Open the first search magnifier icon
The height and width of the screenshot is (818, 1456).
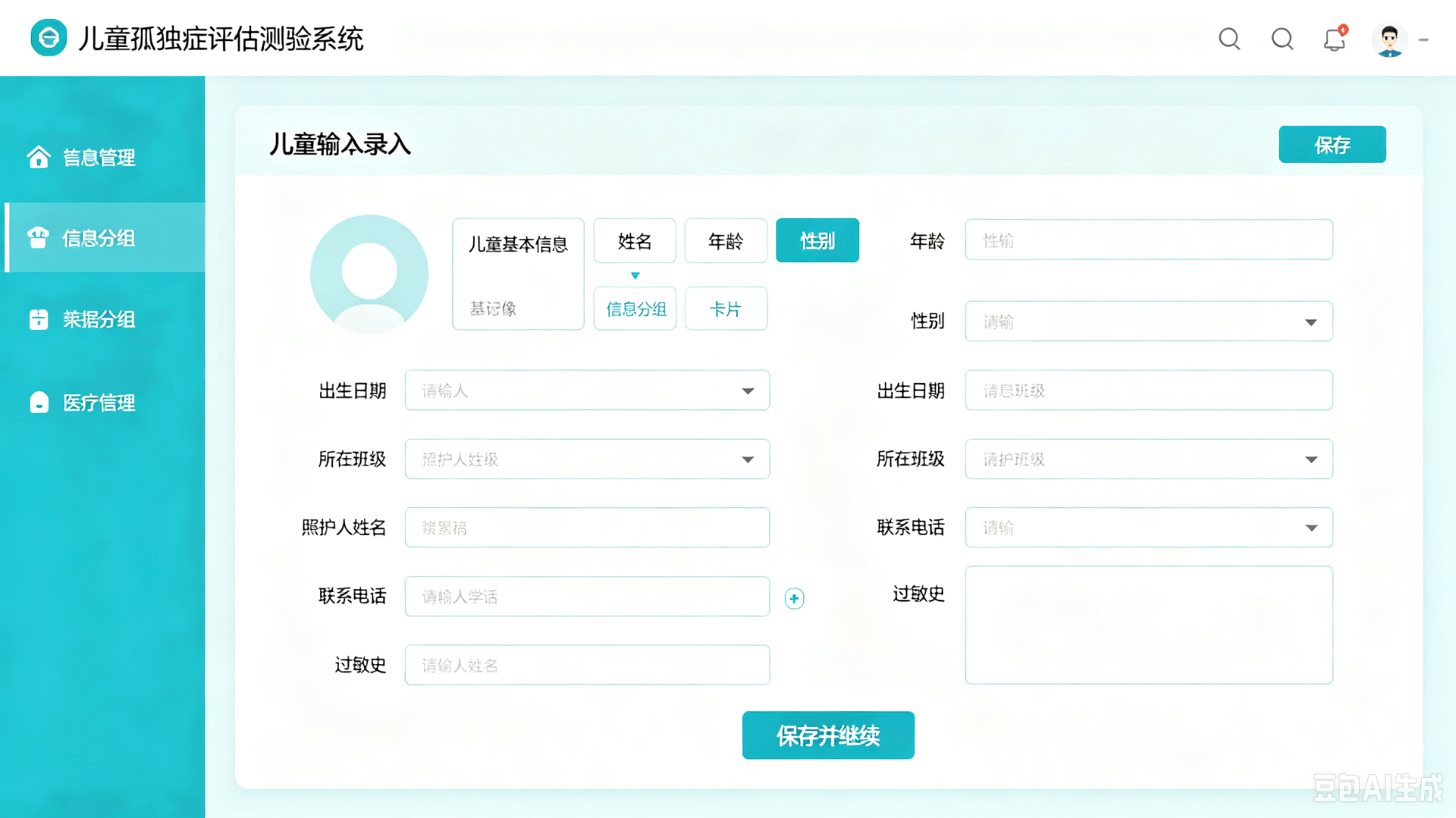coord(1229,39)
